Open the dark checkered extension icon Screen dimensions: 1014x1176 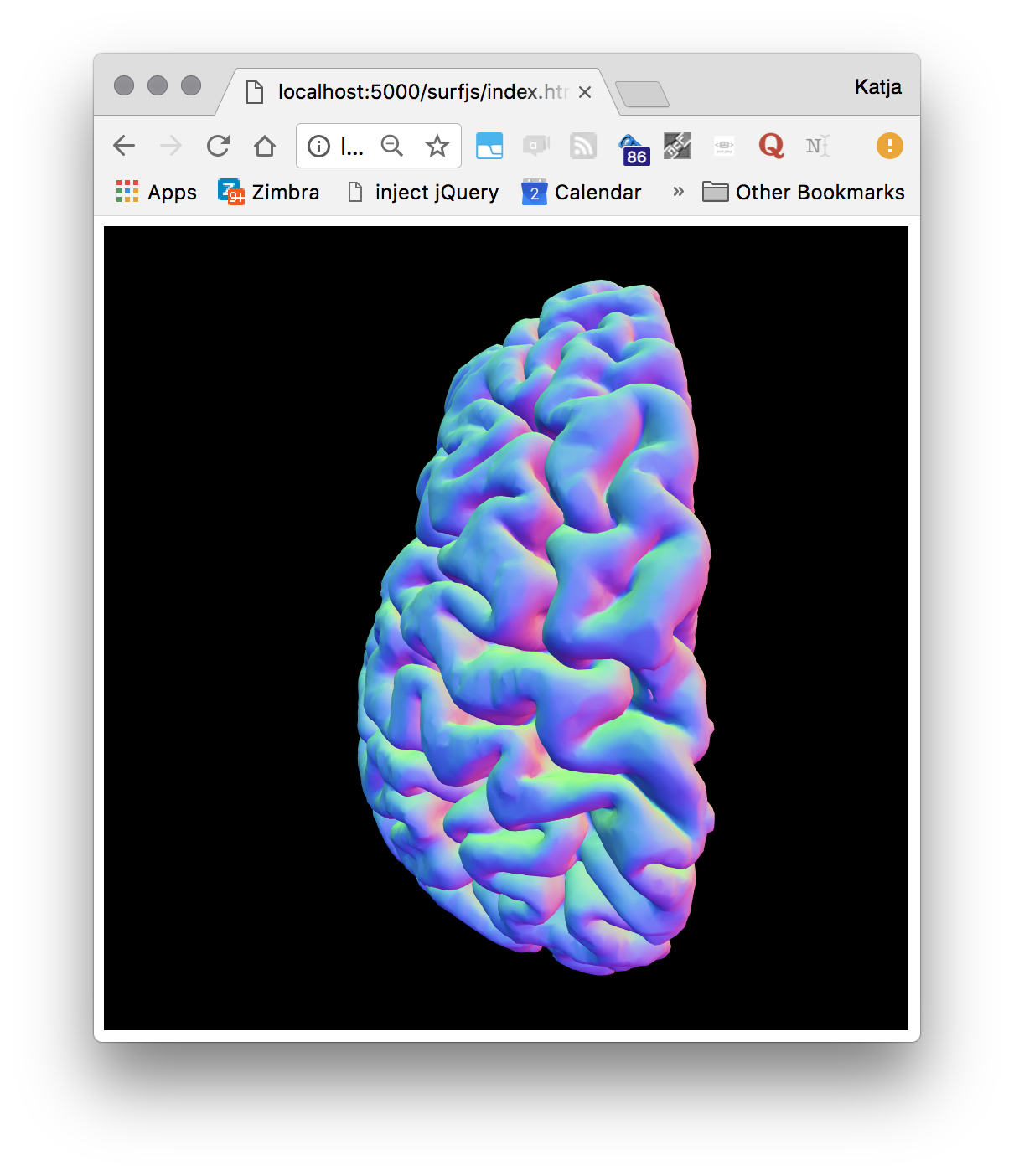click(677, 146)
